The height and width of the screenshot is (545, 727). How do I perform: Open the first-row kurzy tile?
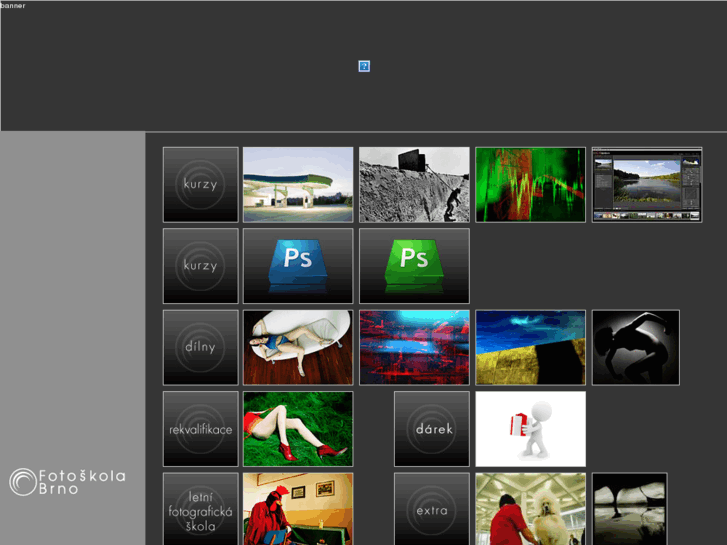(x=200, y=185)
